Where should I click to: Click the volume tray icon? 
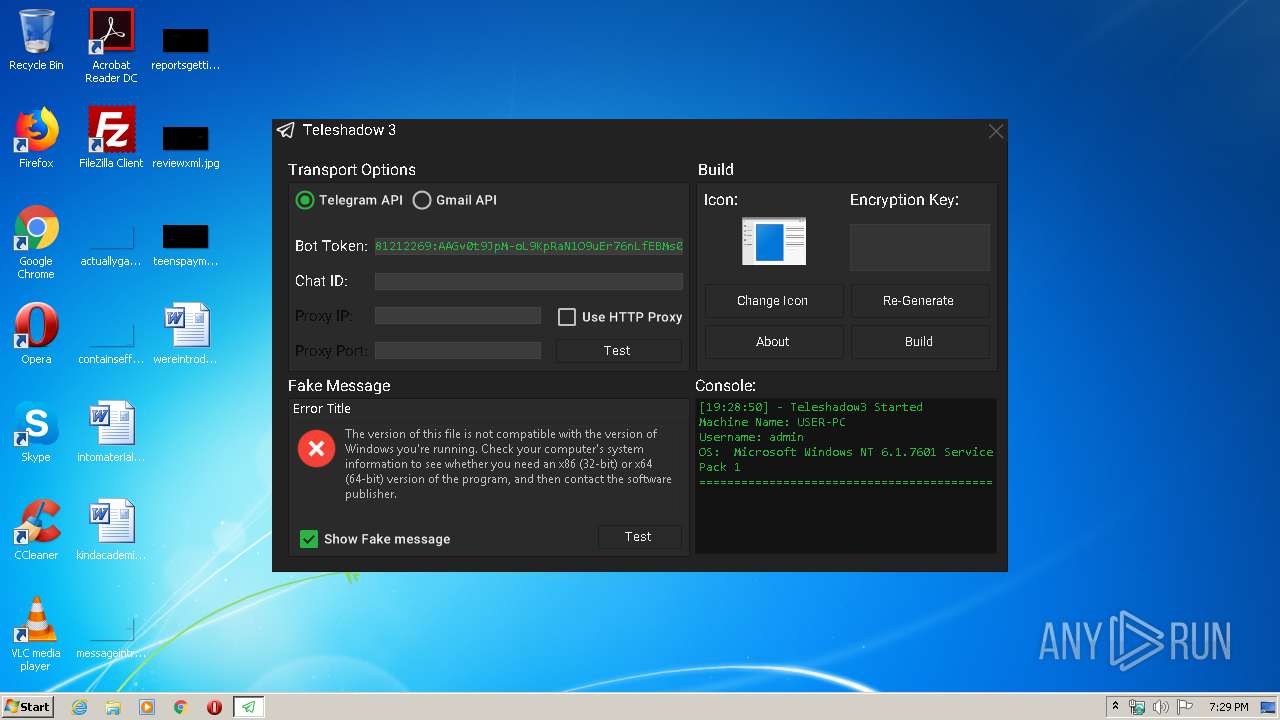point(1161,707)
